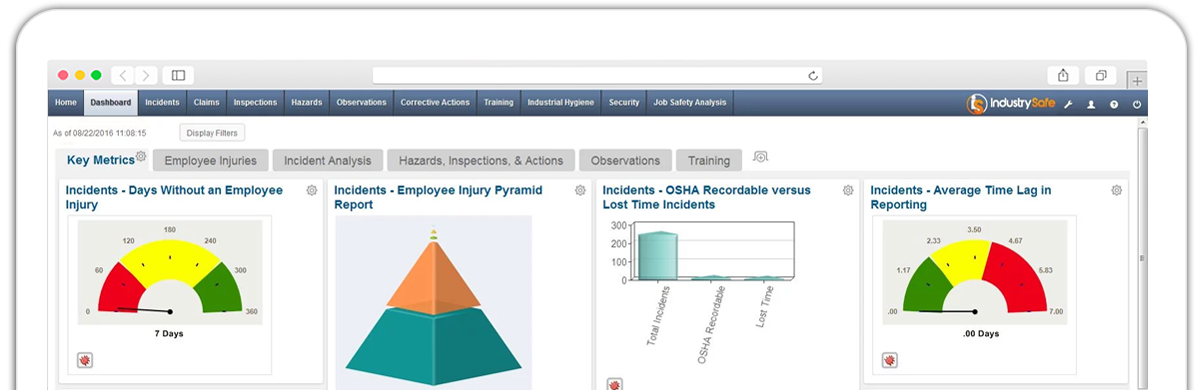This screenshot has height=390, width=1202.
Task: Open the Hazards, Inspections, & Actions tab
Action: click(481, 160)
